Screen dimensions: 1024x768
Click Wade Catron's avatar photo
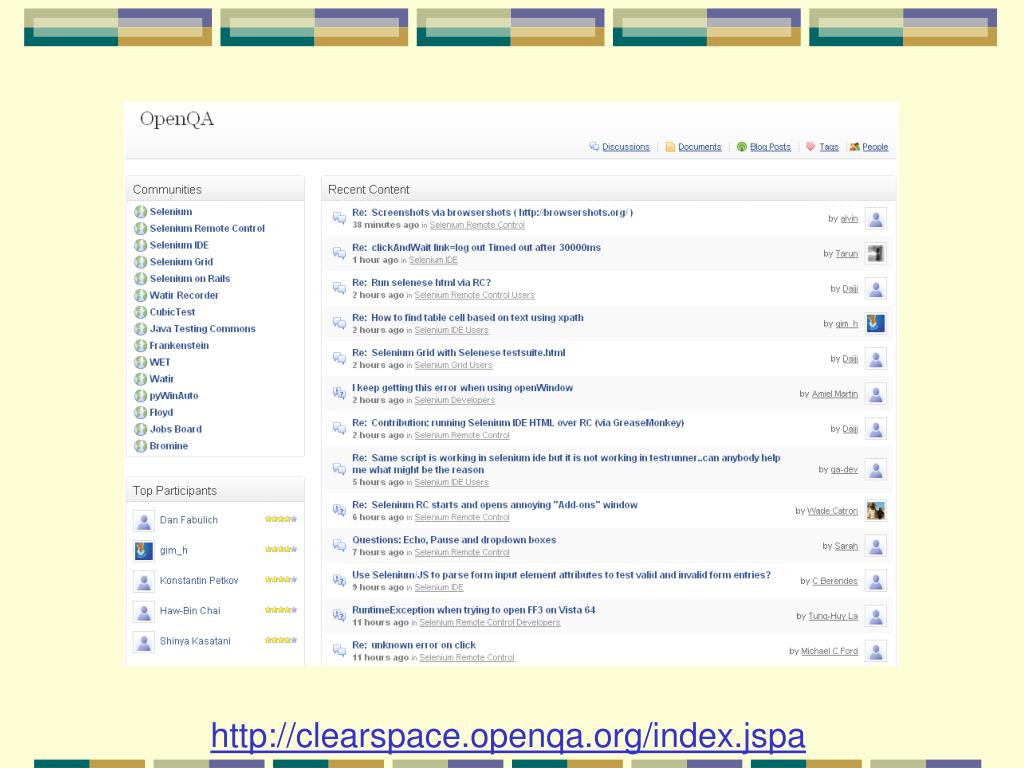876,511
